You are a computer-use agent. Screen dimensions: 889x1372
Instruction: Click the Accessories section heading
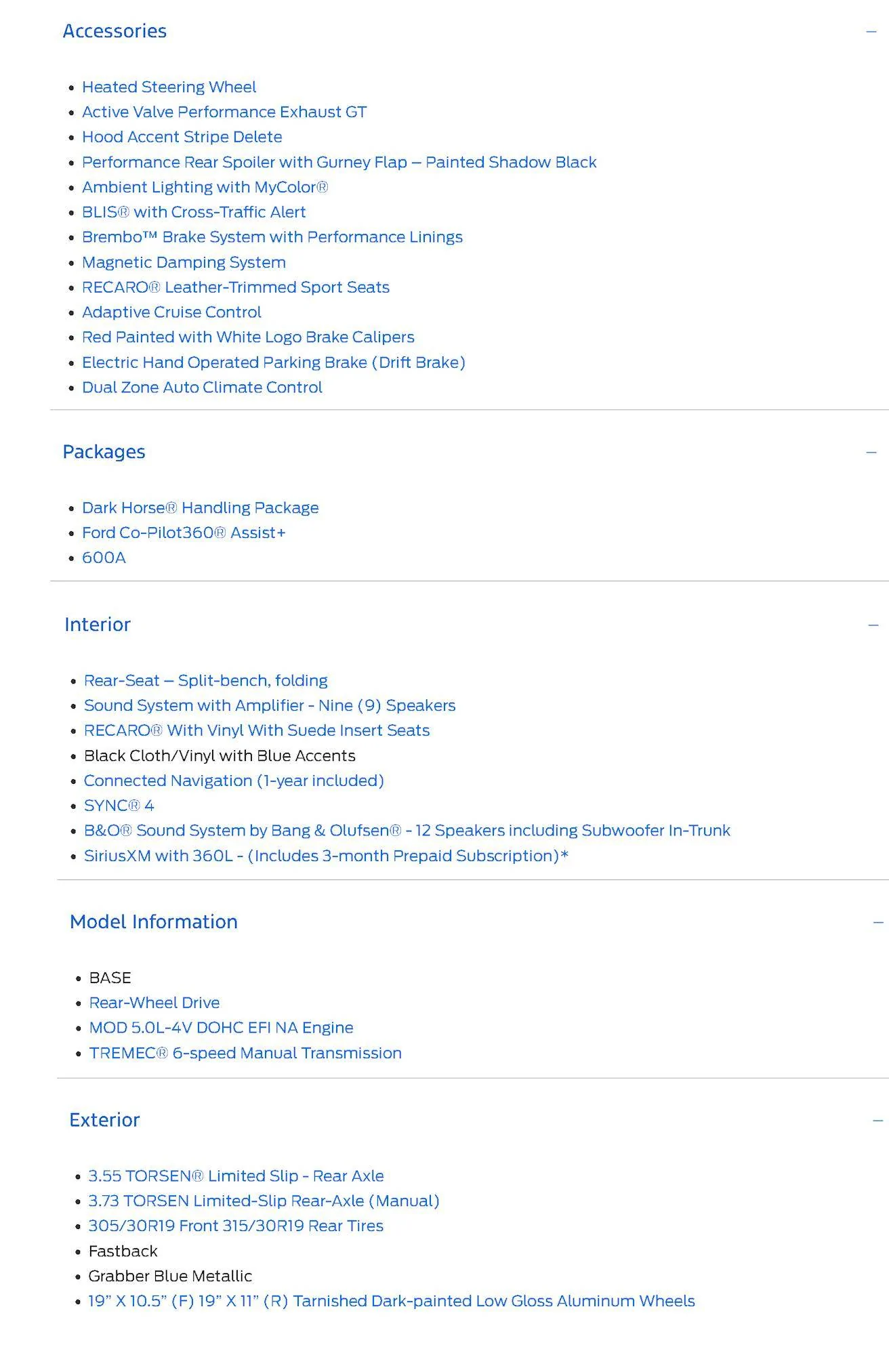(x=115, y=31)
